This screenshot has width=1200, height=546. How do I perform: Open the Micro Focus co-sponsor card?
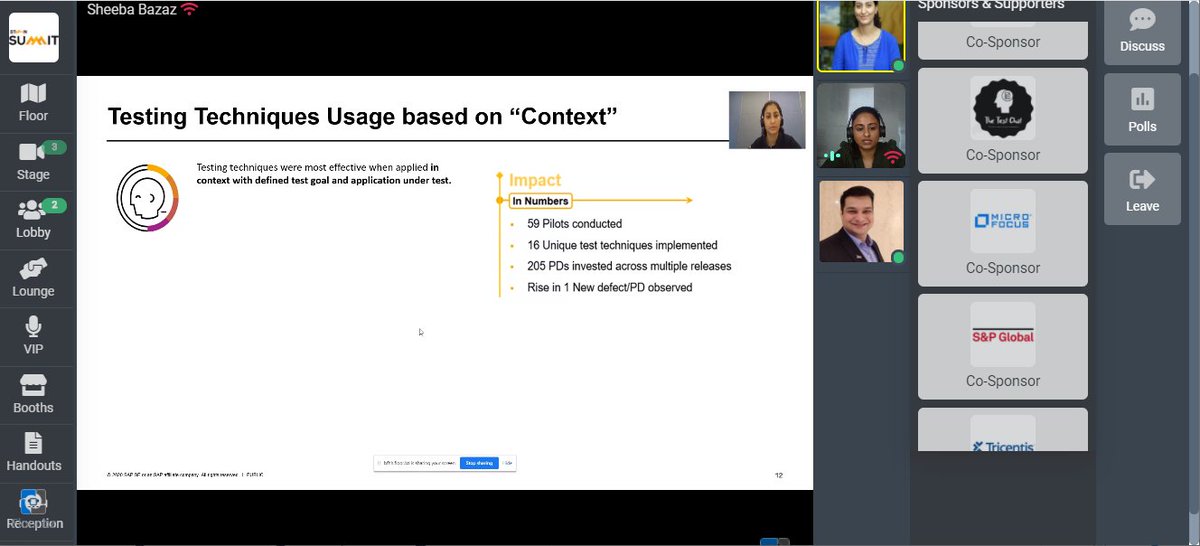tap(1002, 233)
